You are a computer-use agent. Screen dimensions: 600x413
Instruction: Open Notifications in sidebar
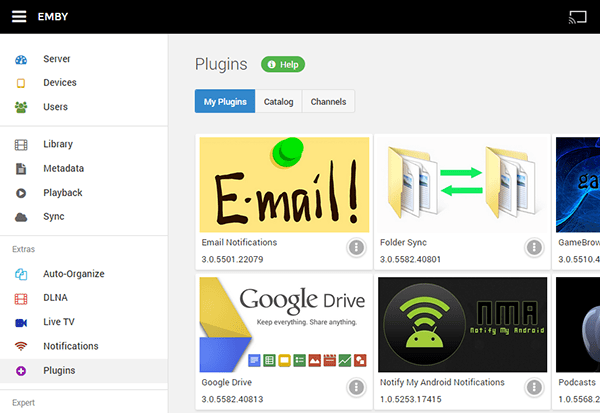point(84,346)
